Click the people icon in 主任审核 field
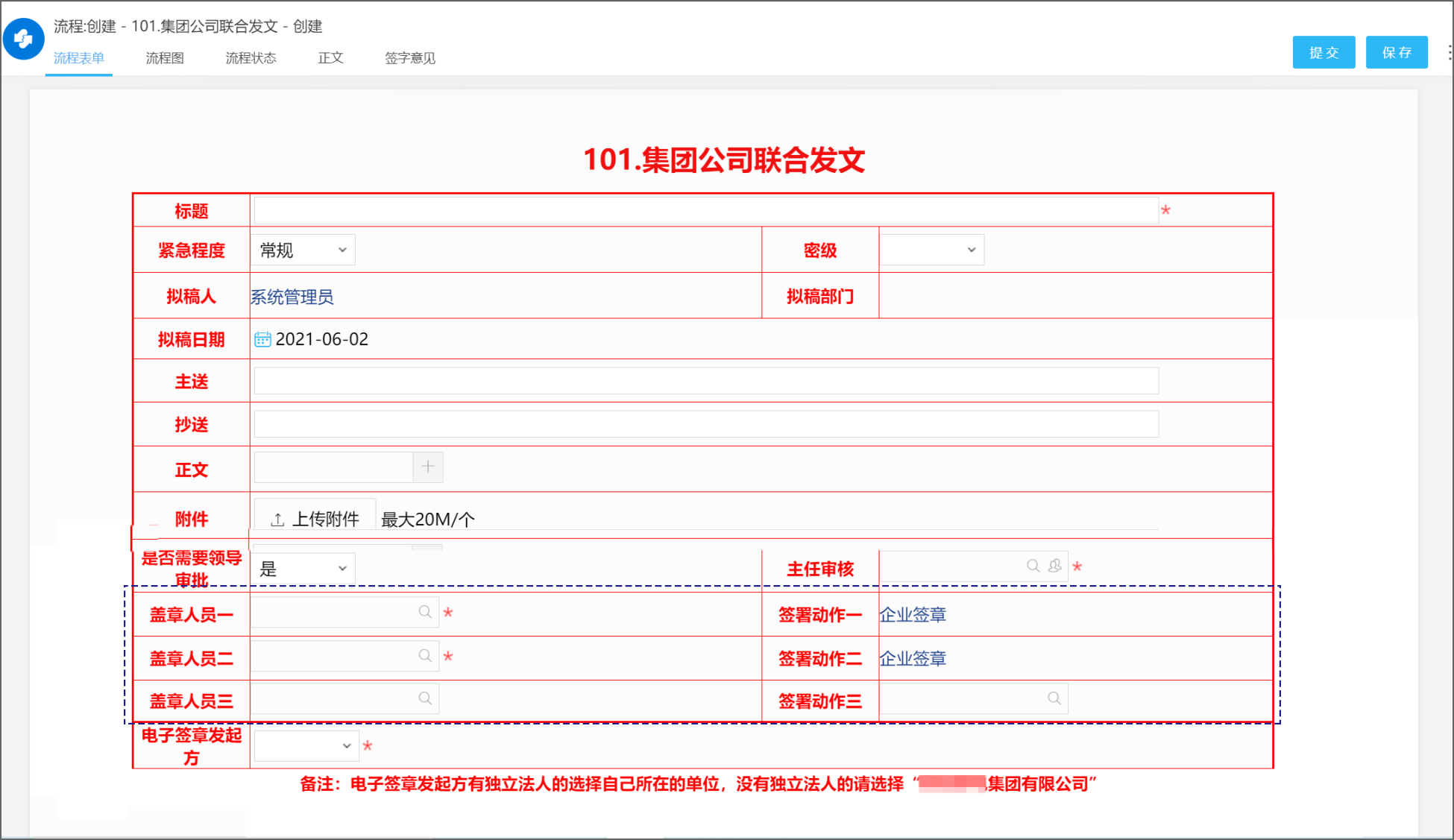 click(x=1055, y=566)
